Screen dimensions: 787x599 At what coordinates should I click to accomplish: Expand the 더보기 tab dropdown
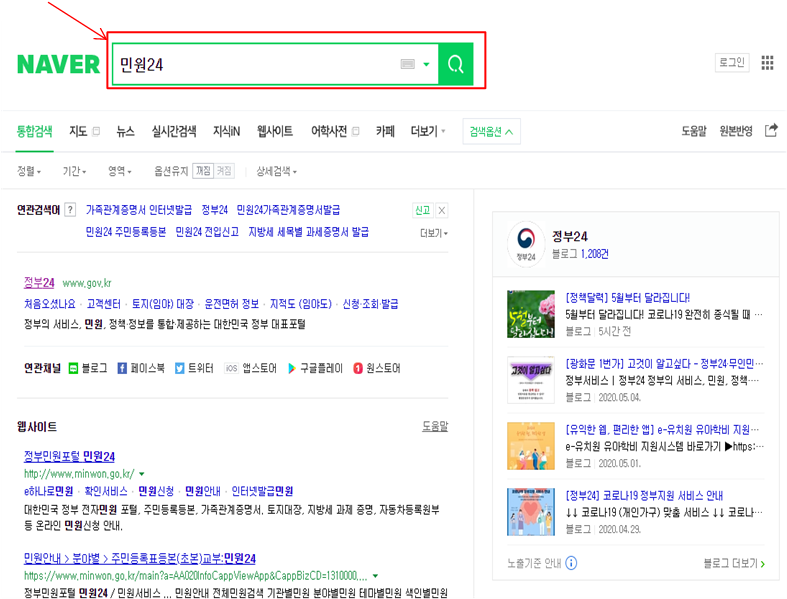(x=428, y=132)
